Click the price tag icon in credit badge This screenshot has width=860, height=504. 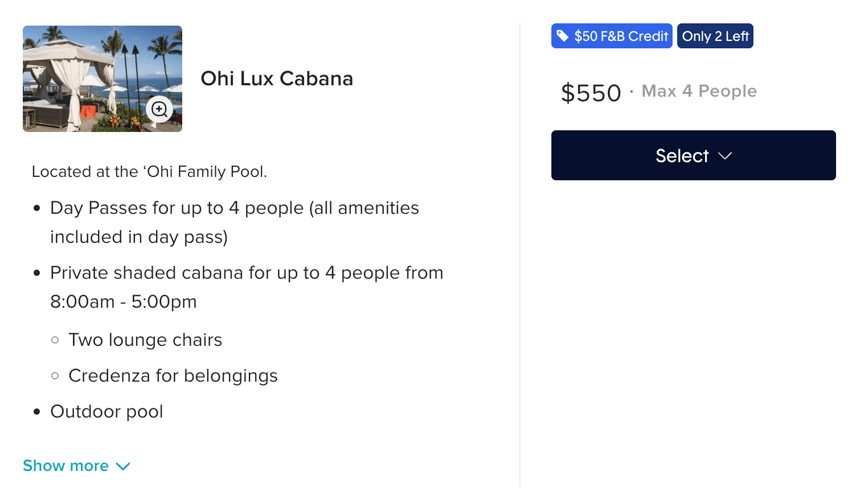tap(563, 36)
